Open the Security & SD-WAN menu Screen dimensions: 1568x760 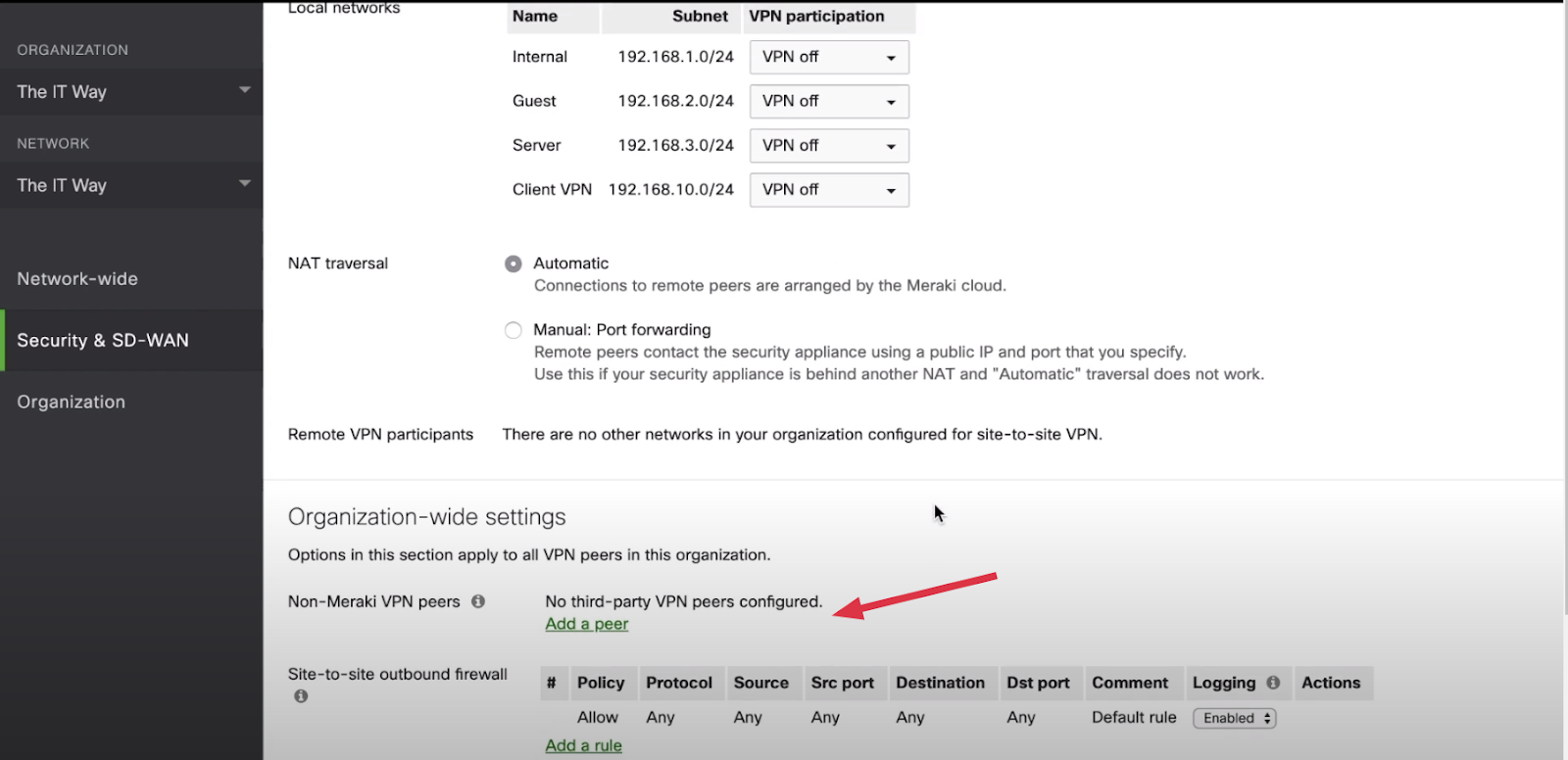coord(103,341)
